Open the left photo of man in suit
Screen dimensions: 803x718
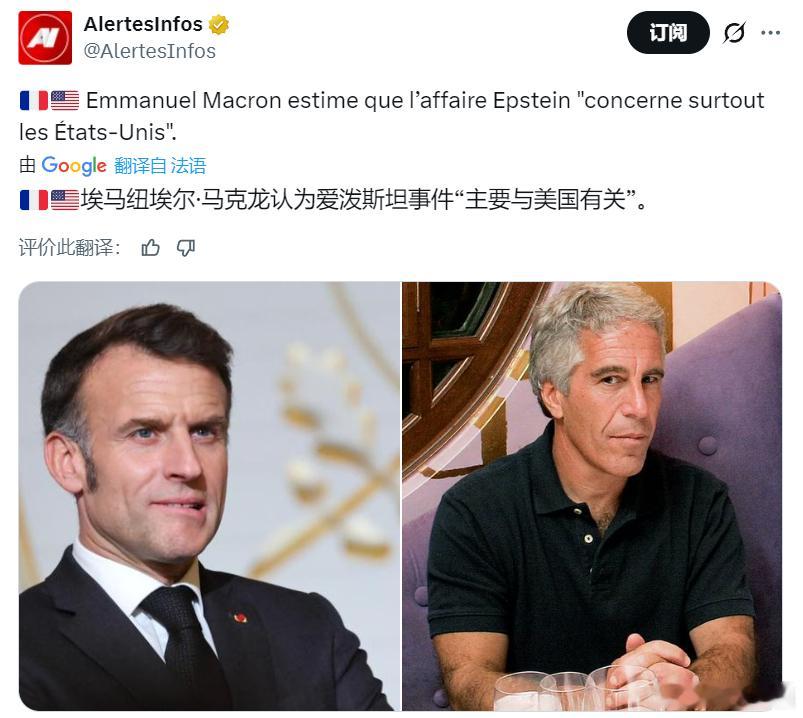coord(209,496)
